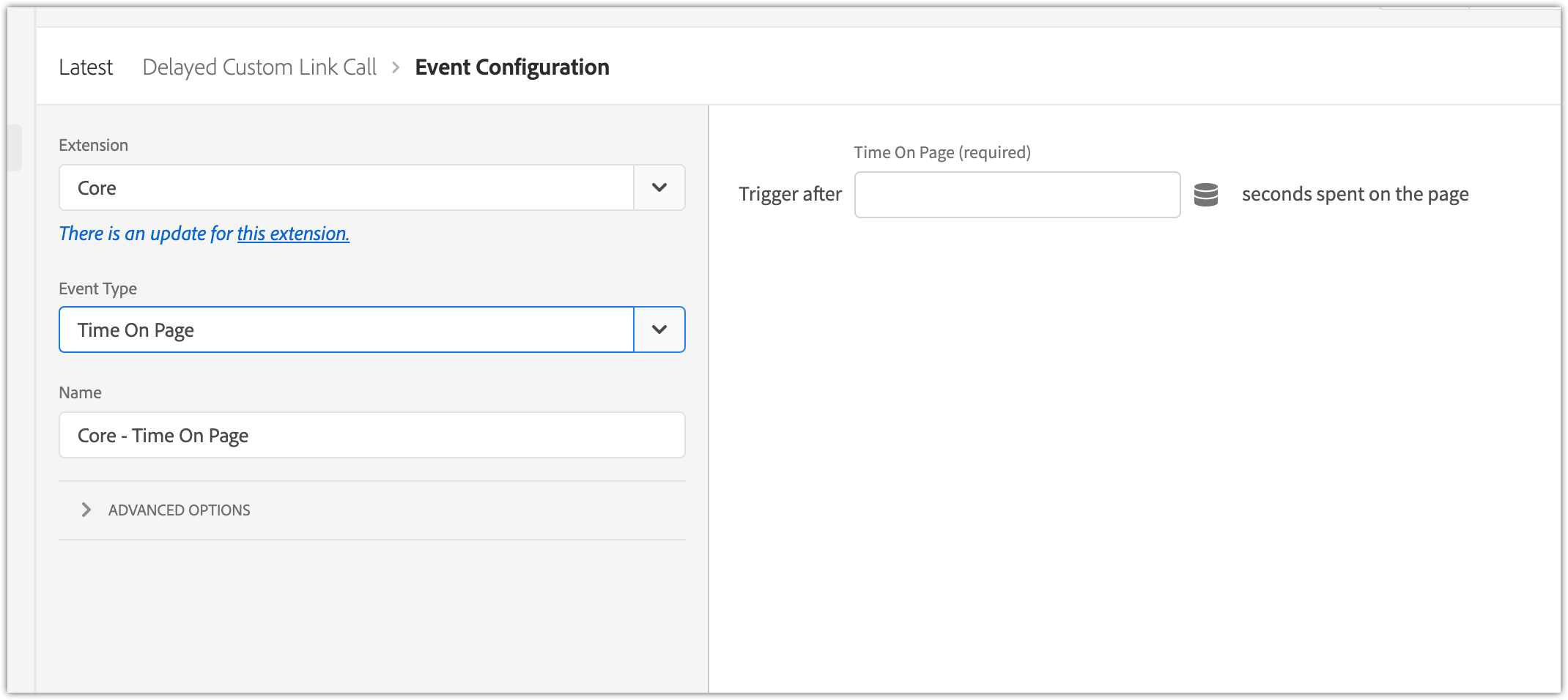The image size is (1568, 700).
Task: Open the Event Type dropdown arrow
Action: pos(659,329)
